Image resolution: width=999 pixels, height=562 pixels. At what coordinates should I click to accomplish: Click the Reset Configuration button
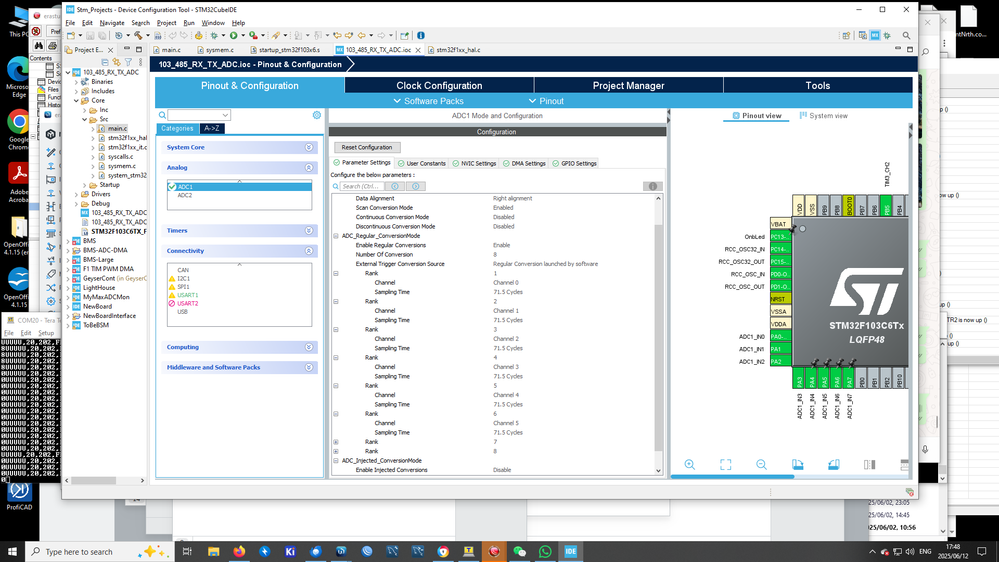tap(367, 147)
